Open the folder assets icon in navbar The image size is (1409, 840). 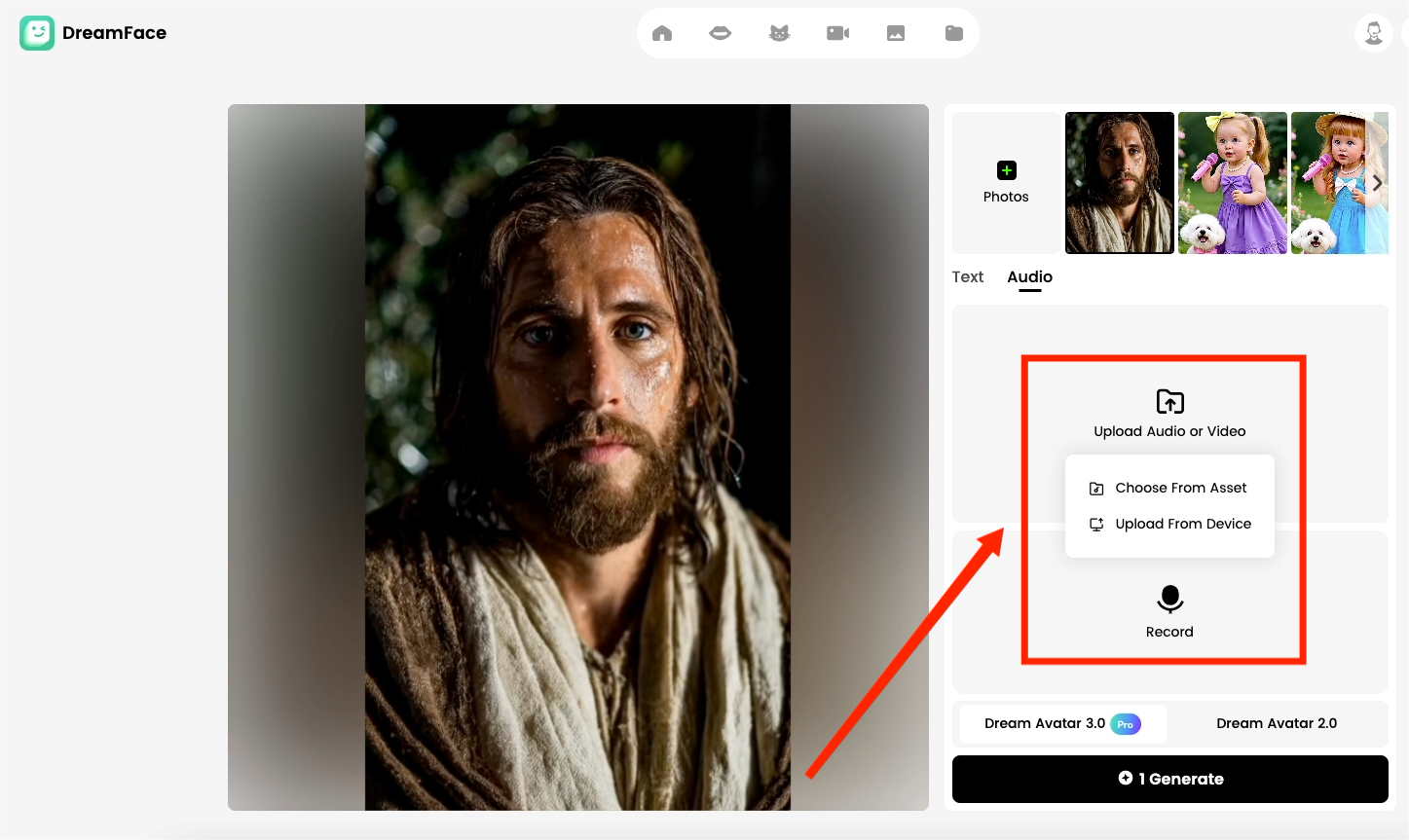[x=954, y=33]
